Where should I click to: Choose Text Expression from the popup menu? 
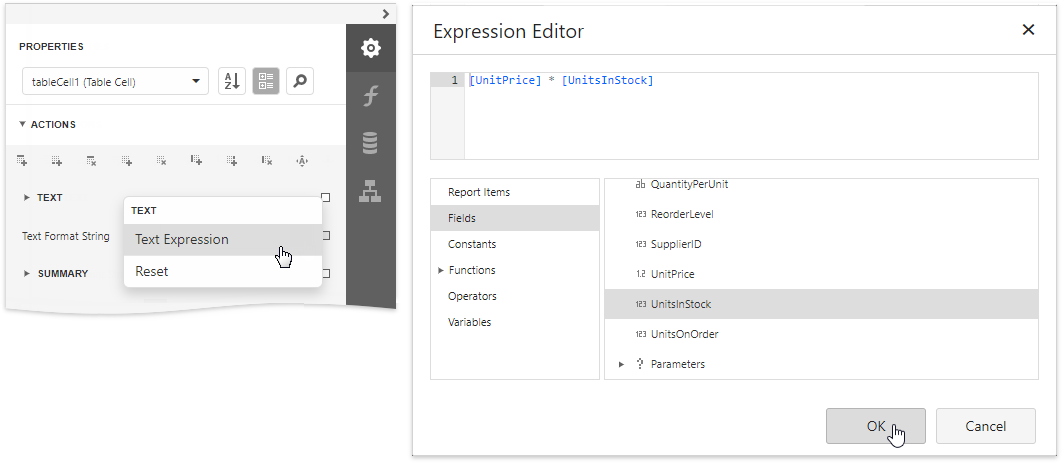(182, 240)
